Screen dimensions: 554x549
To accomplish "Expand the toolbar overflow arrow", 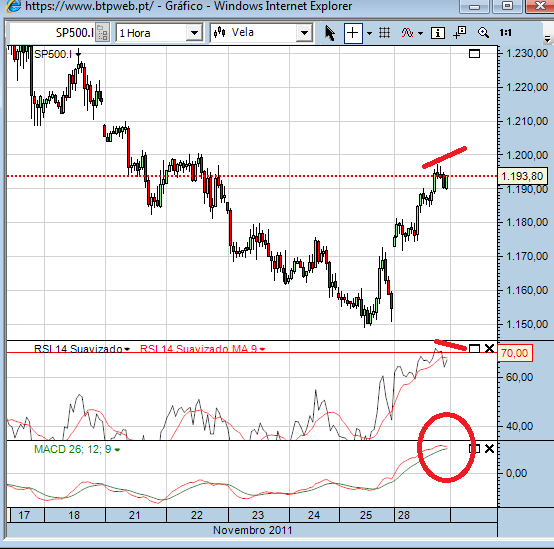I will 548,39.
